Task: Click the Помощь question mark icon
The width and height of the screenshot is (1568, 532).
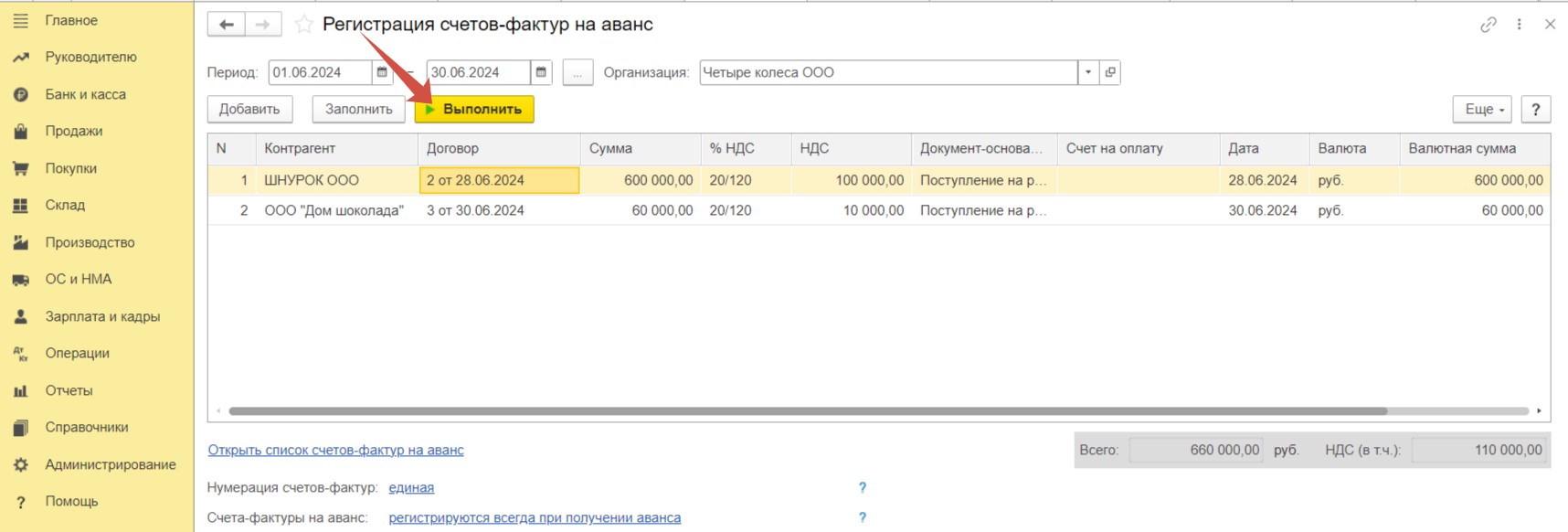Action: (20, 502)
